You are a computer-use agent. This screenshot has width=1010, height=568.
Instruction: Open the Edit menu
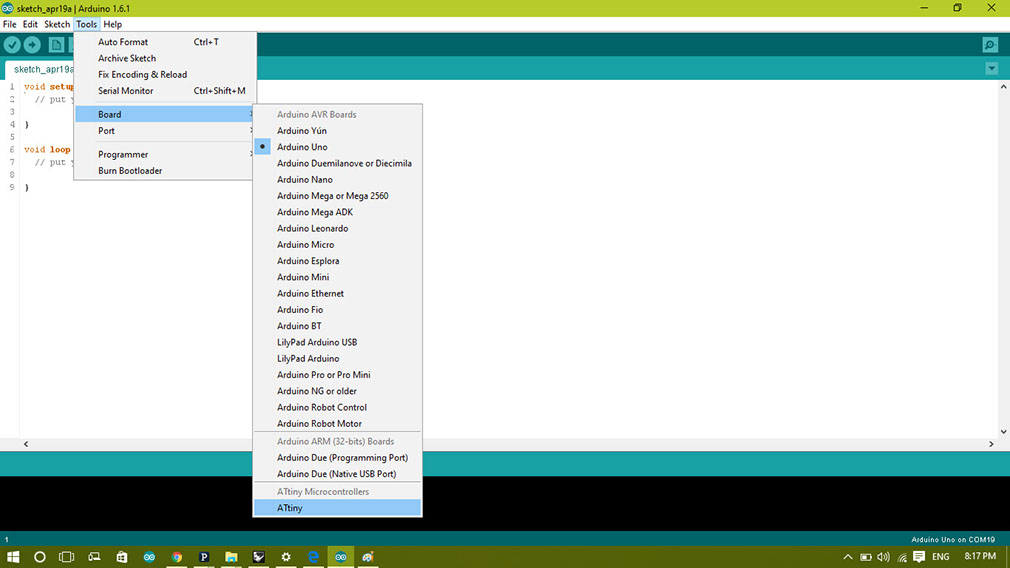(x=30, y=24)
